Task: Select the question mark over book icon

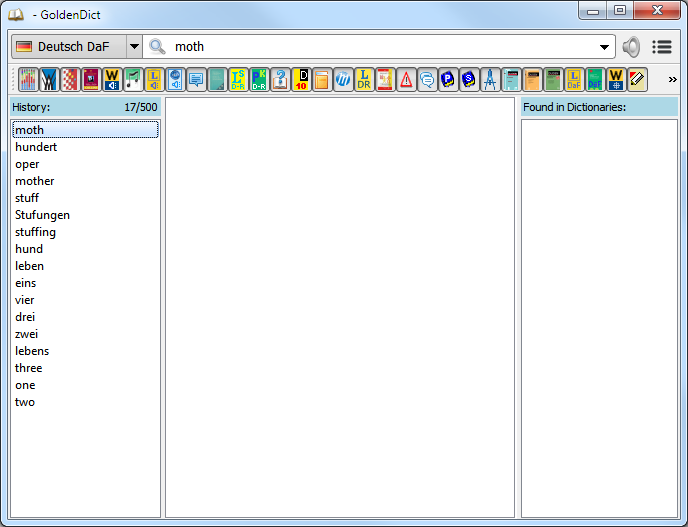Action: point(280,79)
